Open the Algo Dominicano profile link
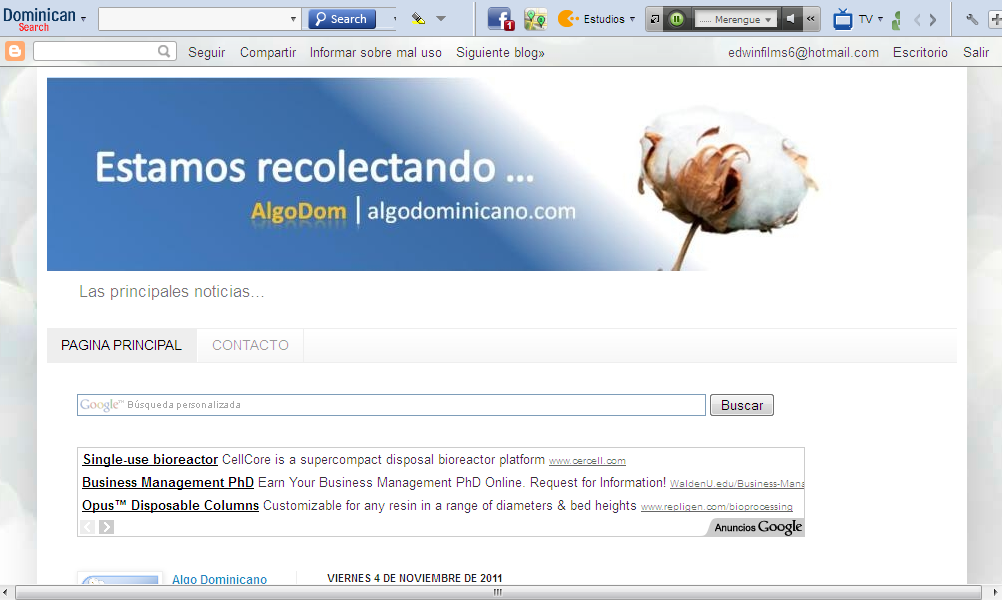Image resolution: width=1002 pixels, height=600 pixels. [219, 579]
